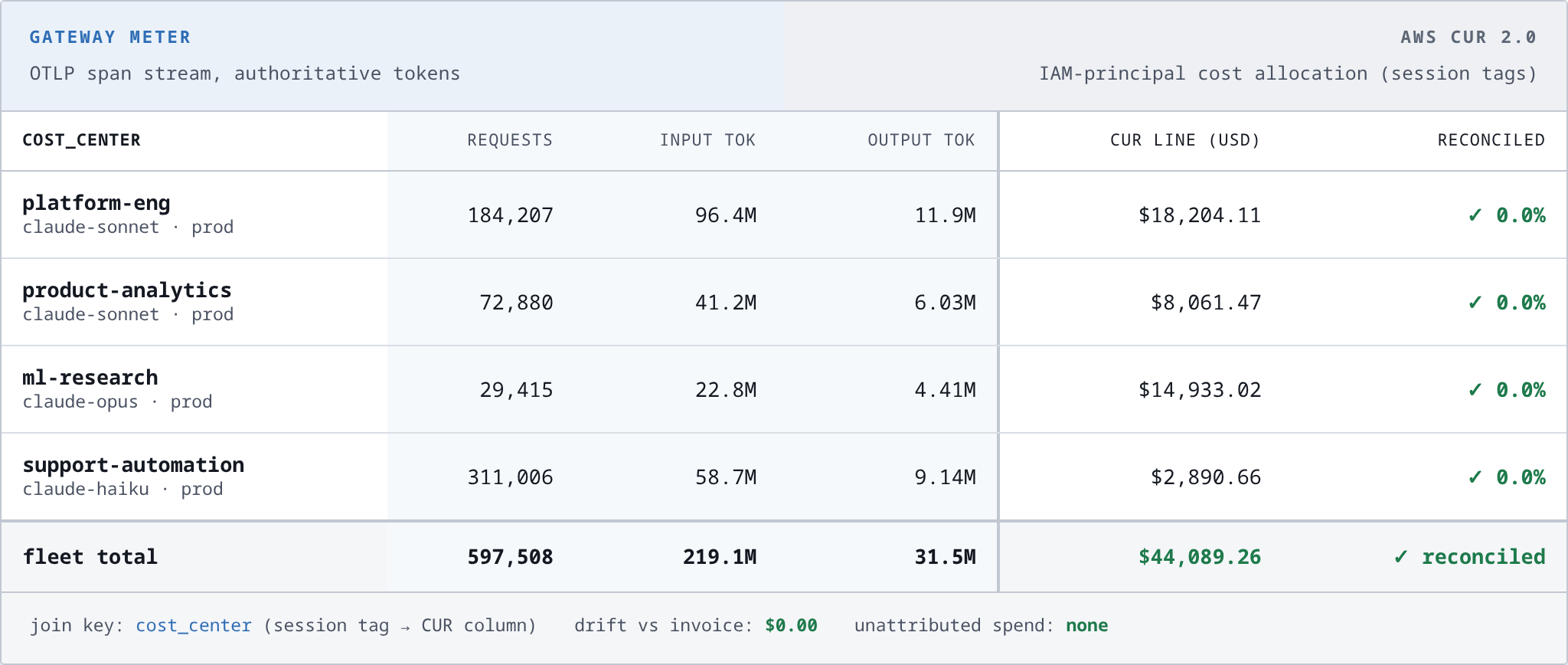Click input tokens value 22.8M
1568x665 pixels.
[x=726, y=390]
